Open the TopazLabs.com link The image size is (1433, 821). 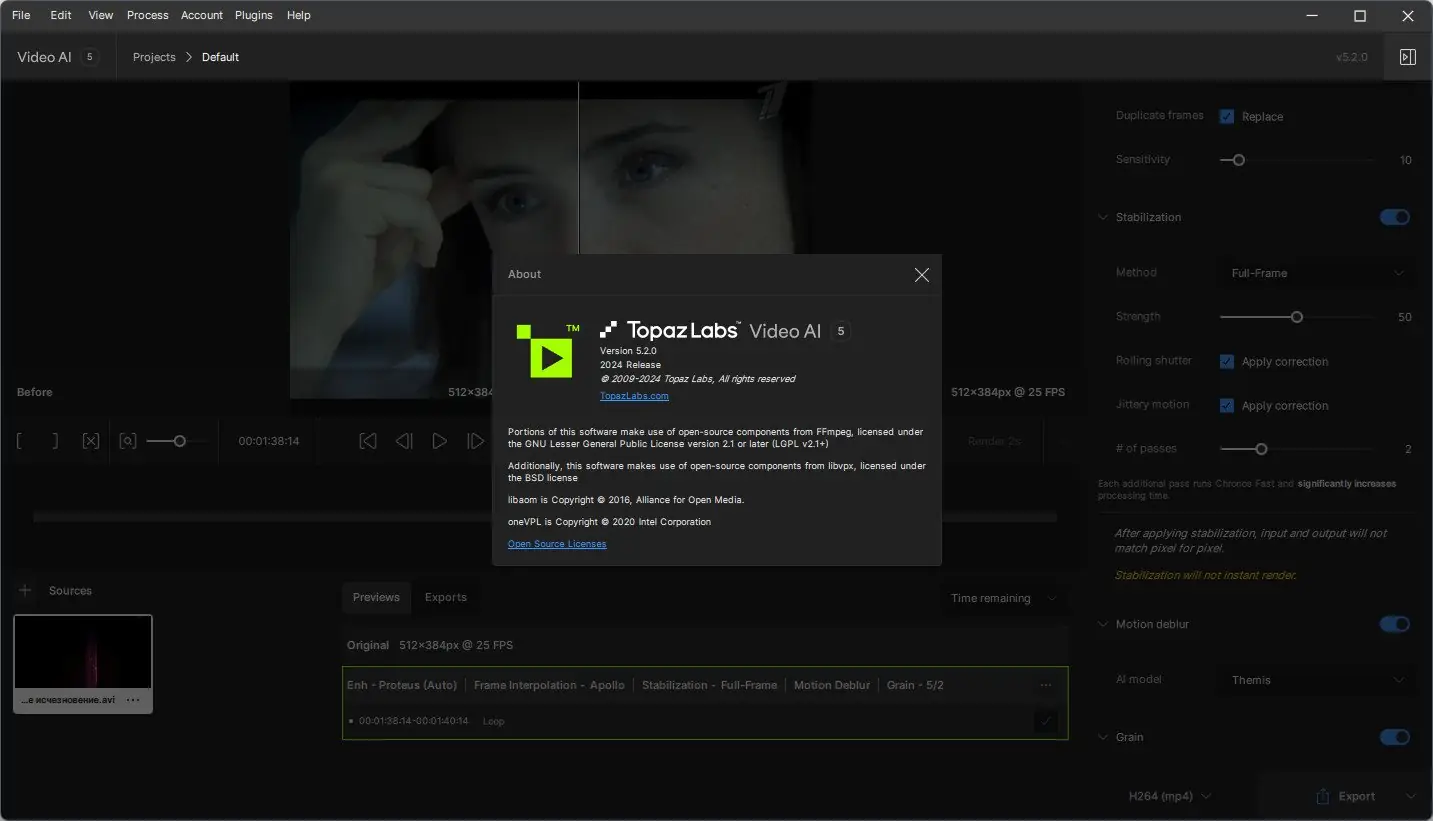point(634,396)
